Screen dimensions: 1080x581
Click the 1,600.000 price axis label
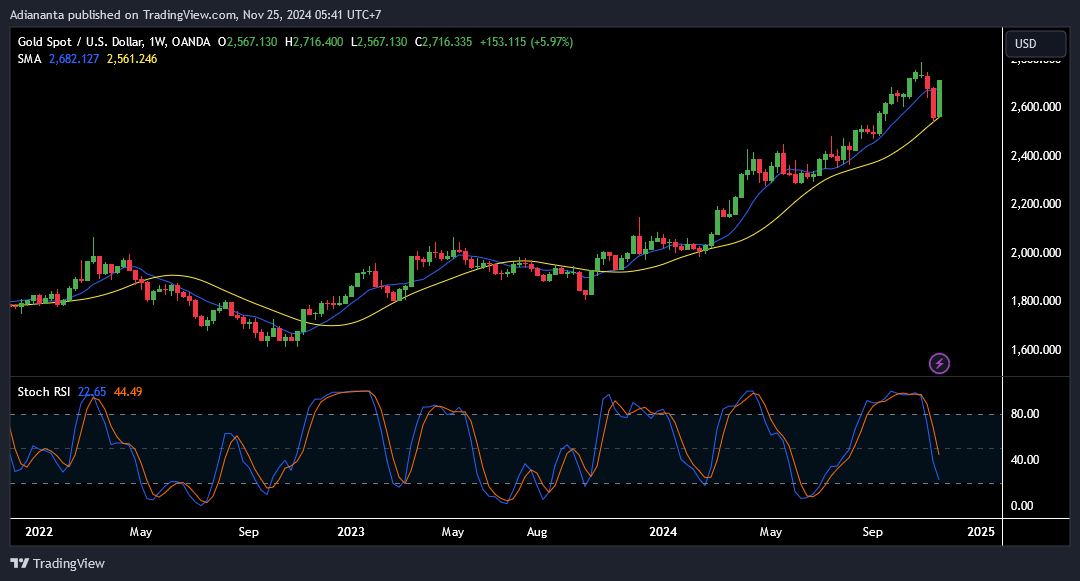(1036, 350)
